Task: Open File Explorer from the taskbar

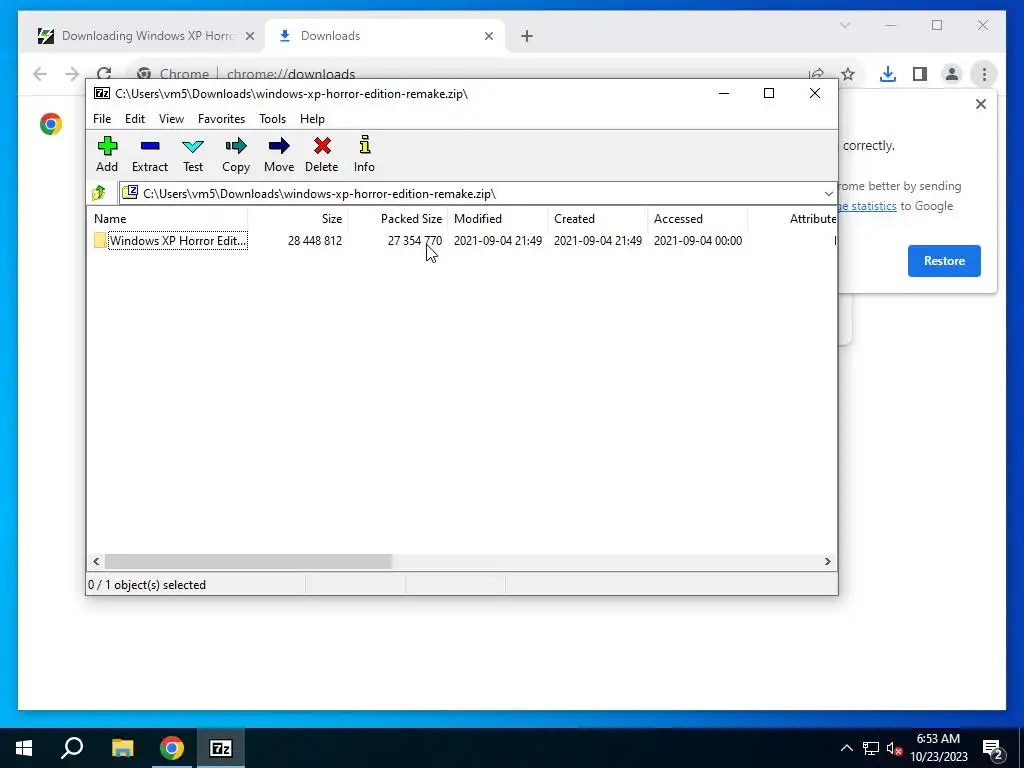Action: [122, 748]
